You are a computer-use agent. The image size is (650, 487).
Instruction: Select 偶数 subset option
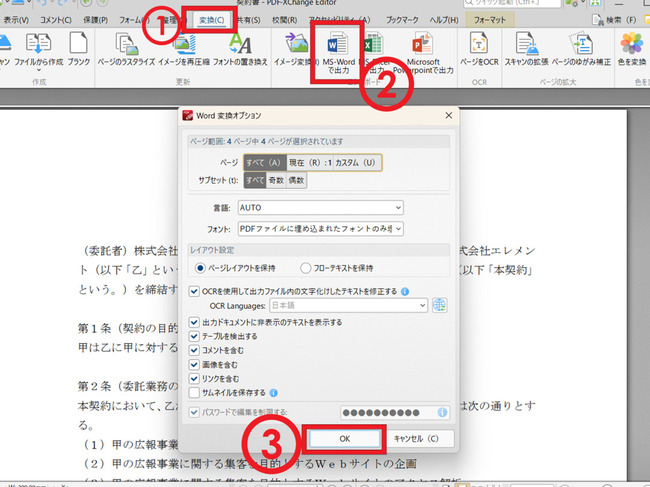(x=296, y=180)
